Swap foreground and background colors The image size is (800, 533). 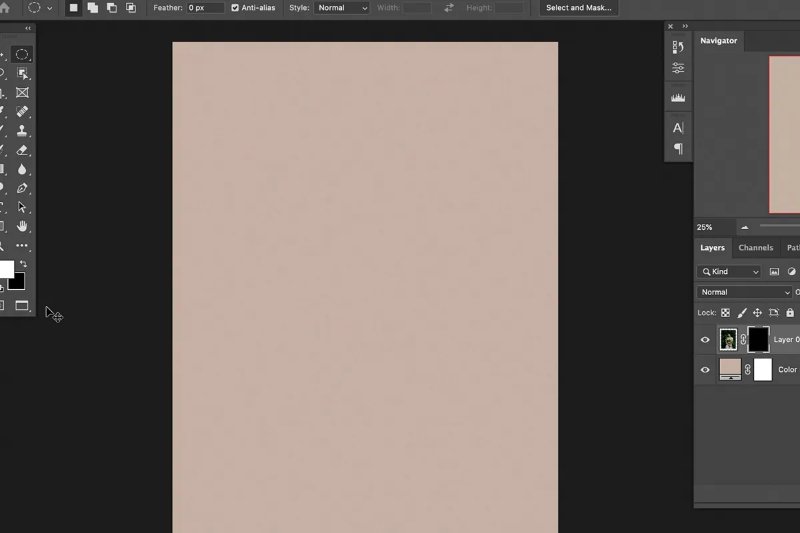(23, 264)
